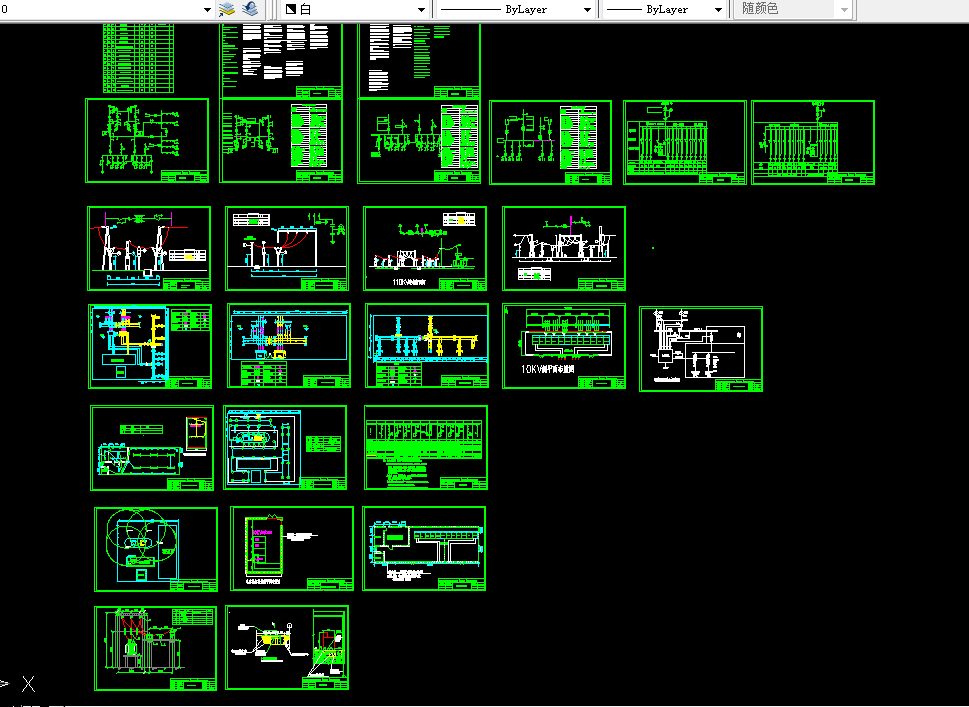Select the sheet with three overlapping green circles

coord(156,549)
